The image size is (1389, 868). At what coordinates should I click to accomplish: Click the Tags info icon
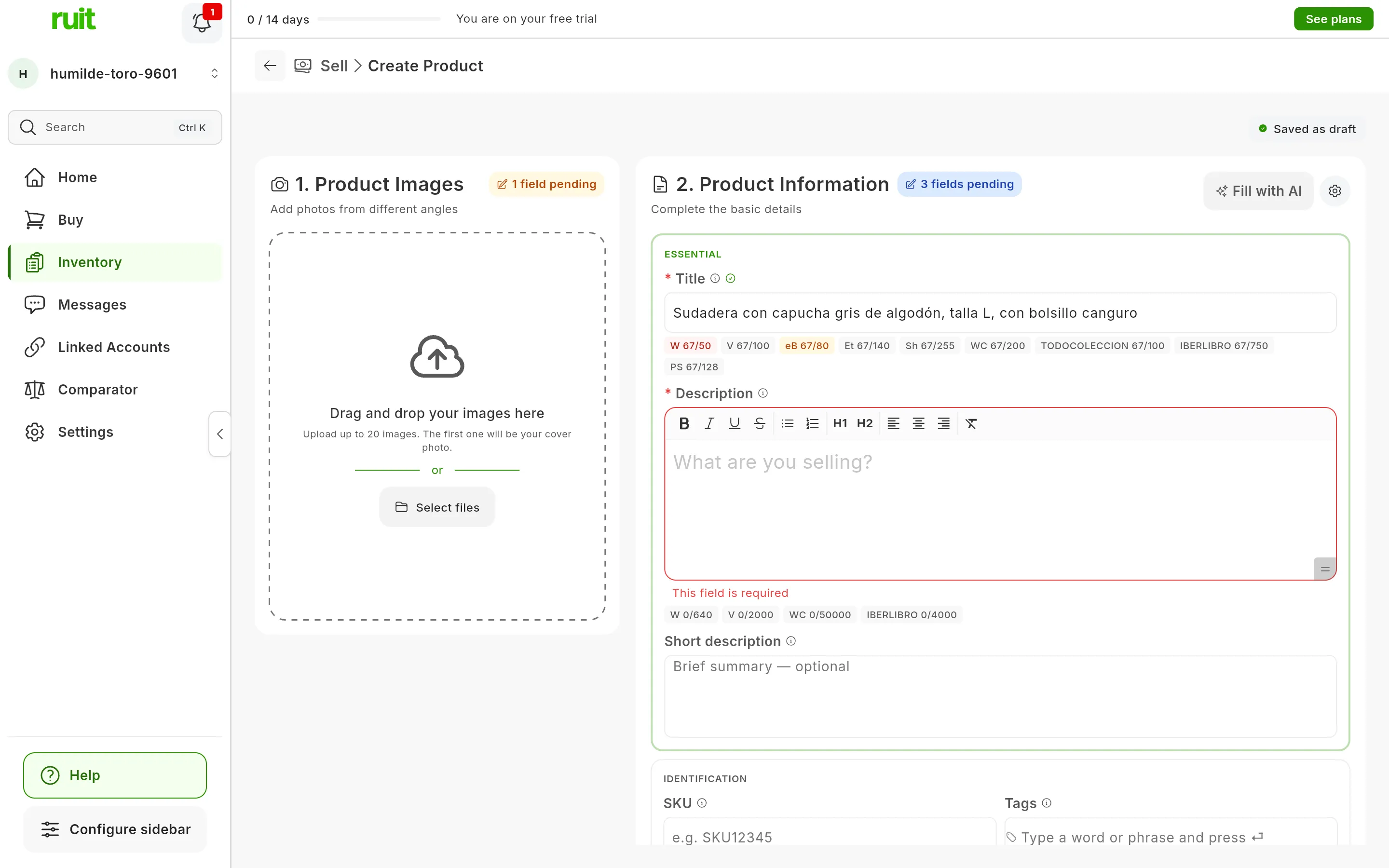(1047, 803)
